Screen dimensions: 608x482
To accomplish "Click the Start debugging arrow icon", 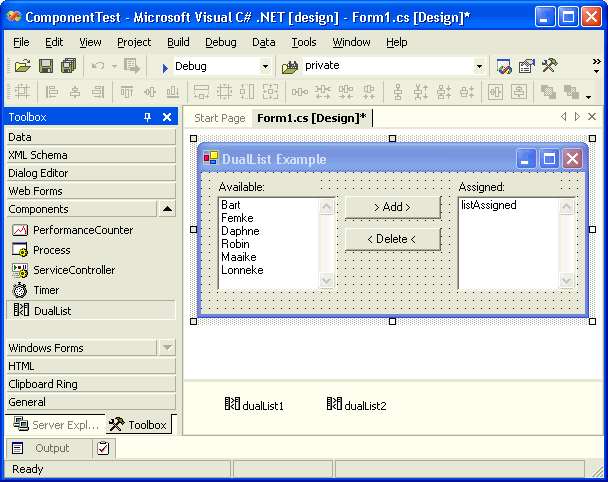I will click(165, 68).
